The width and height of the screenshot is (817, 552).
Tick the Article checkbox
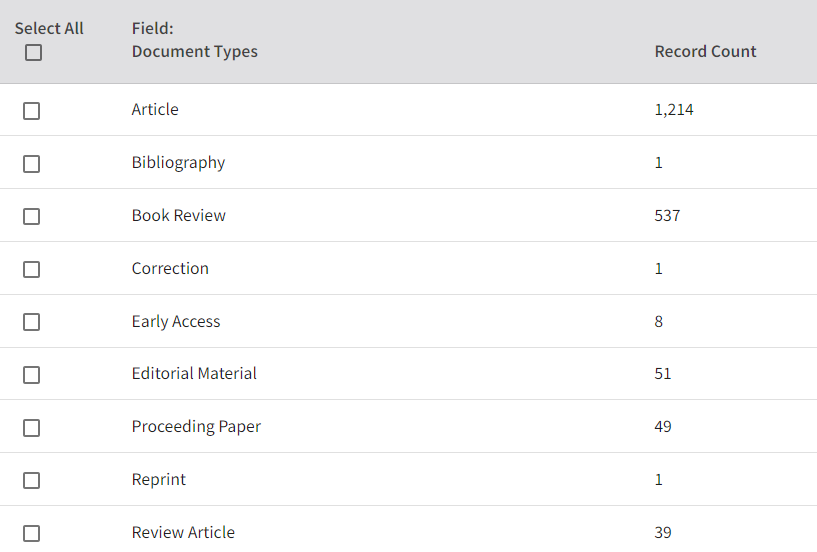click(x=31, y=111)
